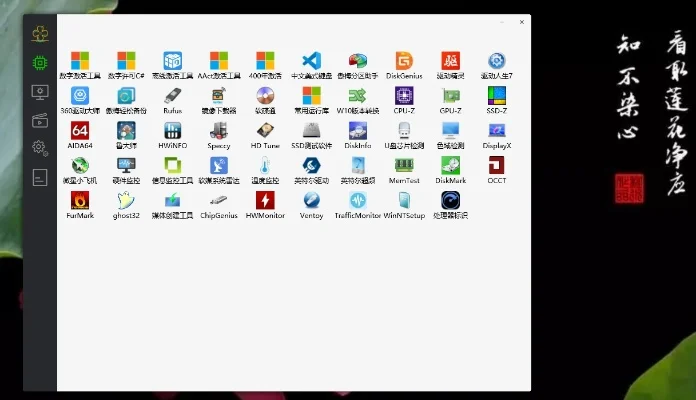This screenshot has width=696, height=400.
Task: Launch AIDA64
Action: 80,135
